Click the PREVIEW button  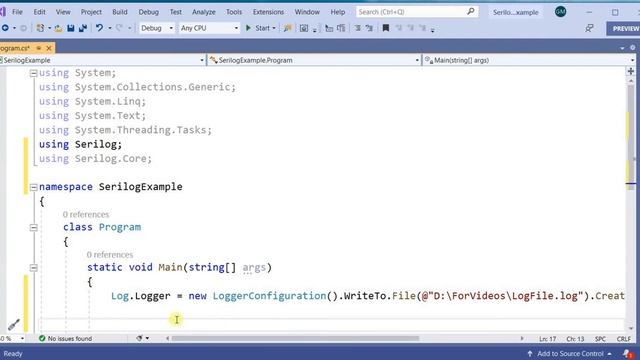pyautogui.click(x=624, y=29)
